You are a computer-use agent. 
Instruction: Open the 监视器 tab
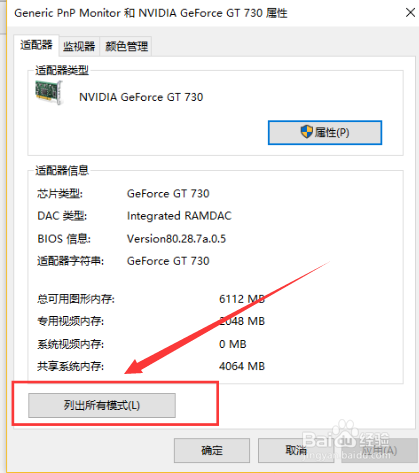coord(79,46)
